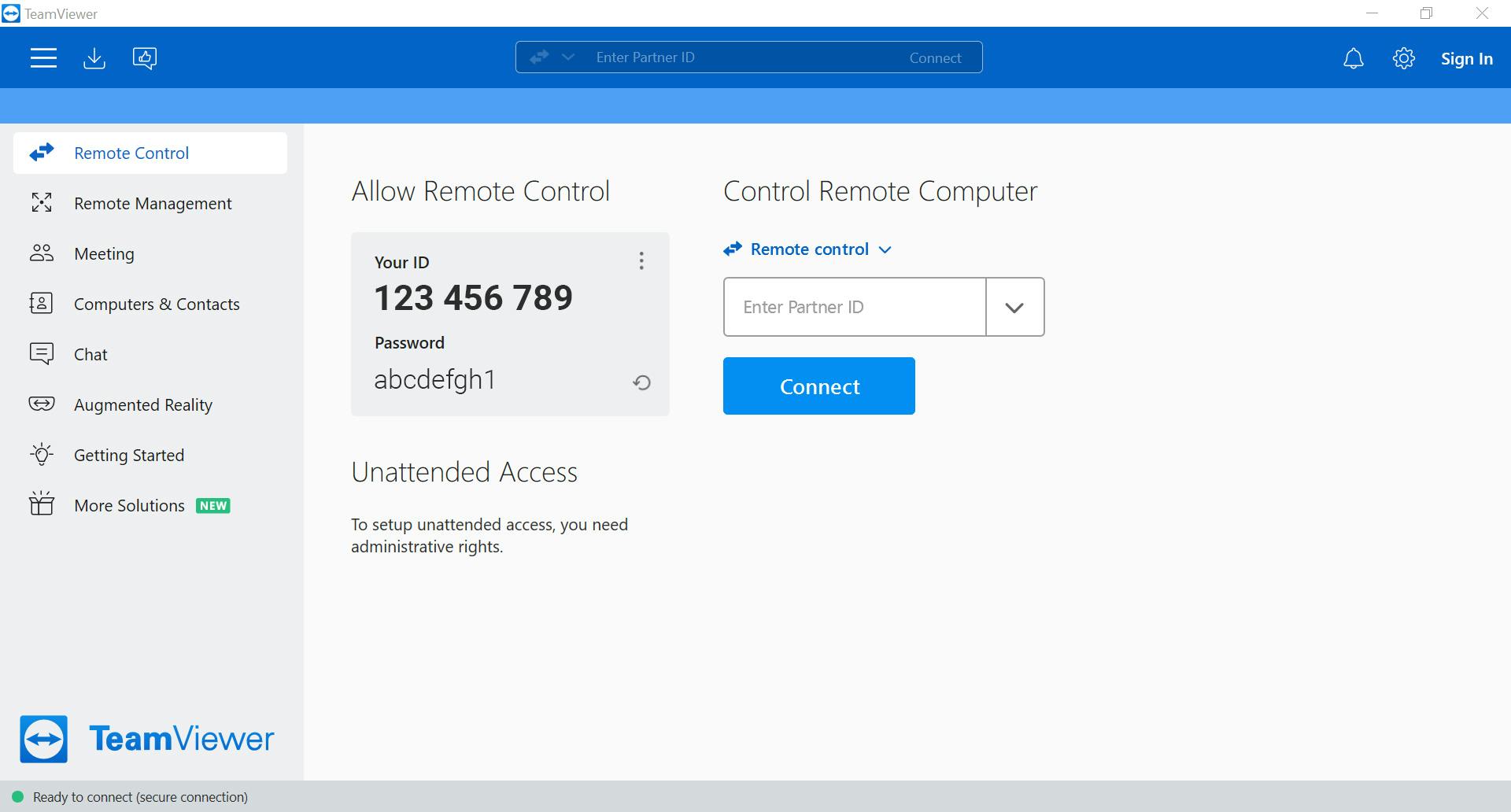1511x812 pixels.
Task: Open More Solutions gift icon
Action: pyautogui.click(x=42, y=504)
